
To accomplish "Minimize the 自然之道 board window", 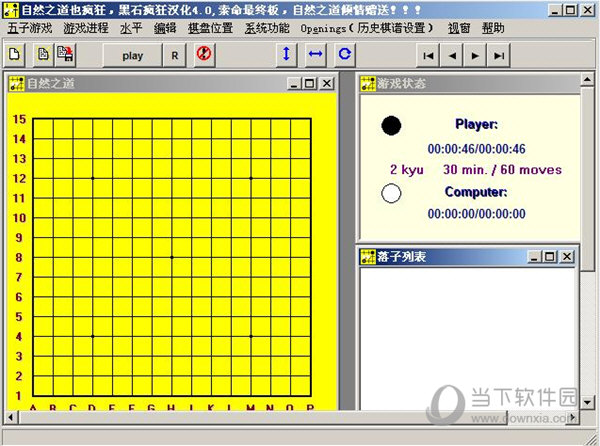I will pos(293,83).
